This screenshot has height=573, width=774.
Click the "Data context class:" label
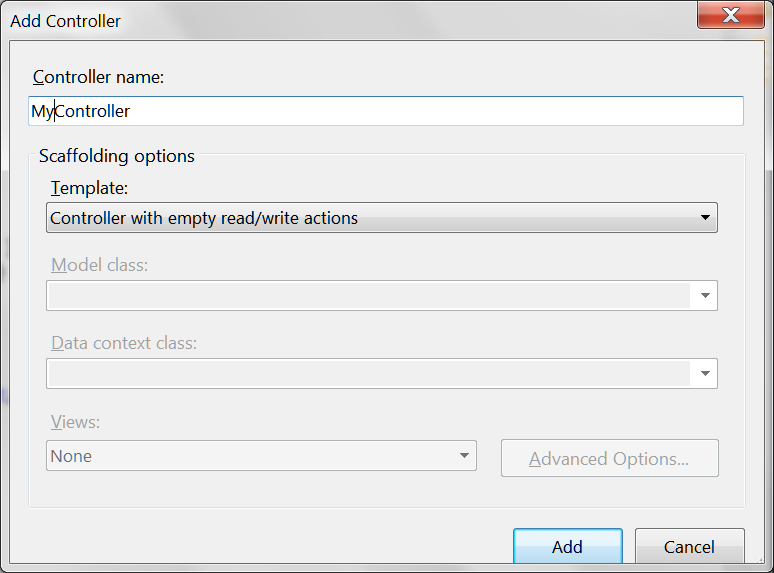tap(124, 343)
